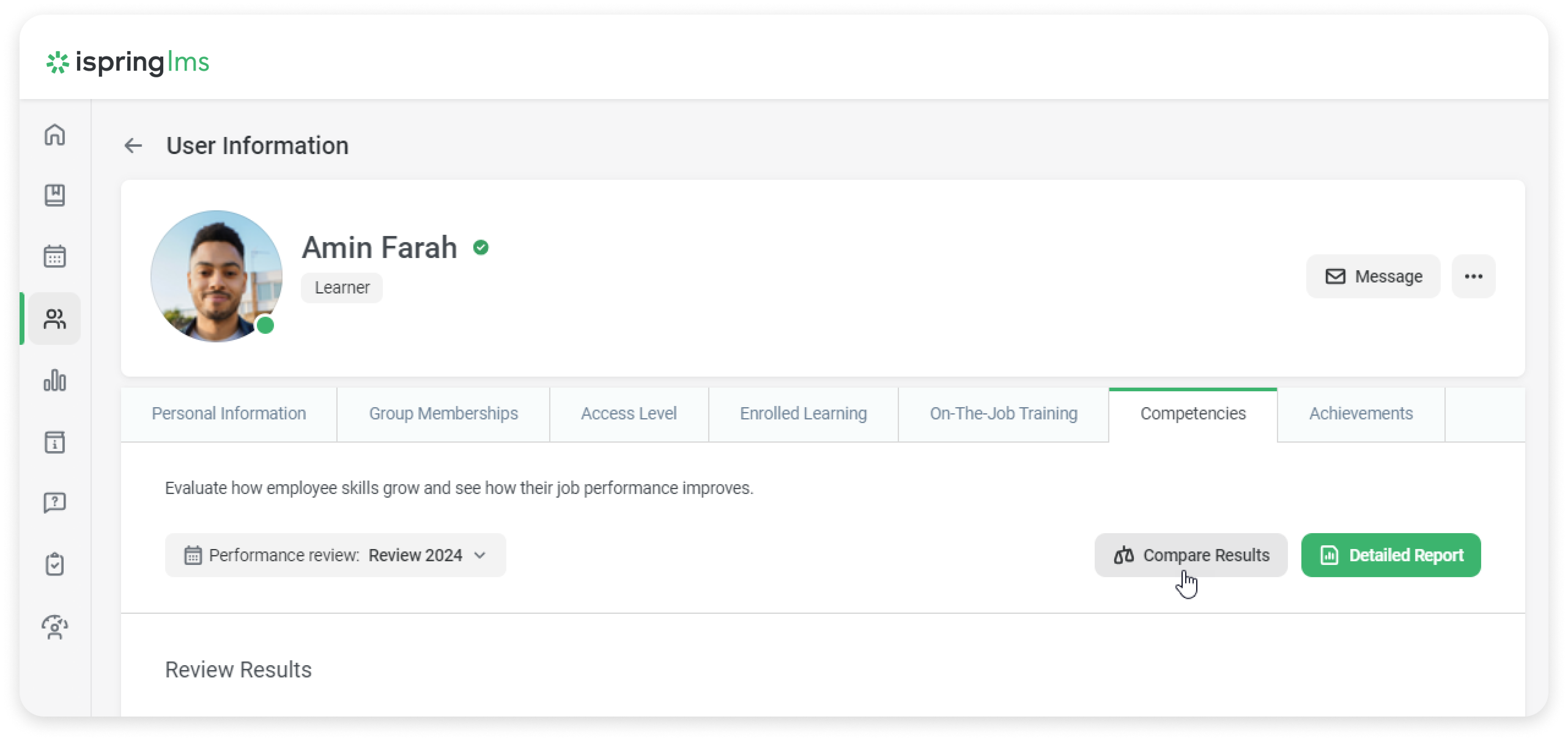This screenshot has height=741, width=1568.
Task: Open the Enrolled Learning tab
Action: click(804, 414)
